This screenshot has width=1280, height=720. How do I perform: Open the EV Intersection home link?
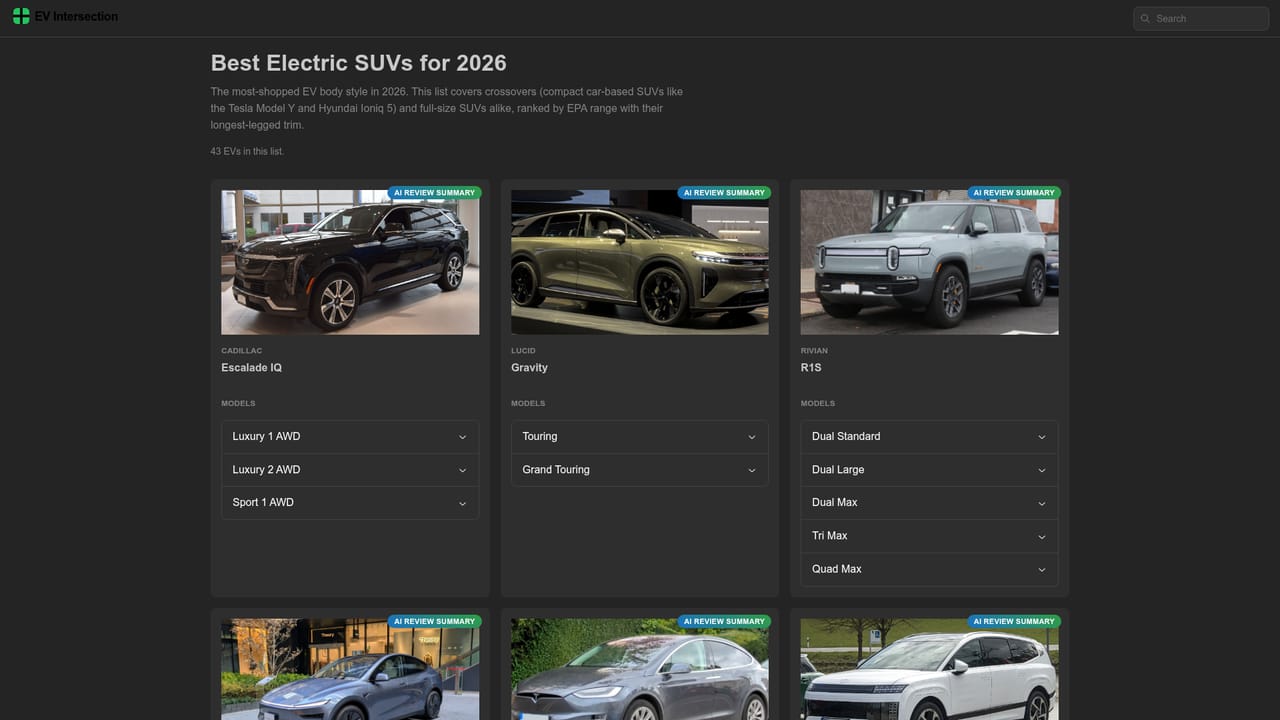click(65, 16)
